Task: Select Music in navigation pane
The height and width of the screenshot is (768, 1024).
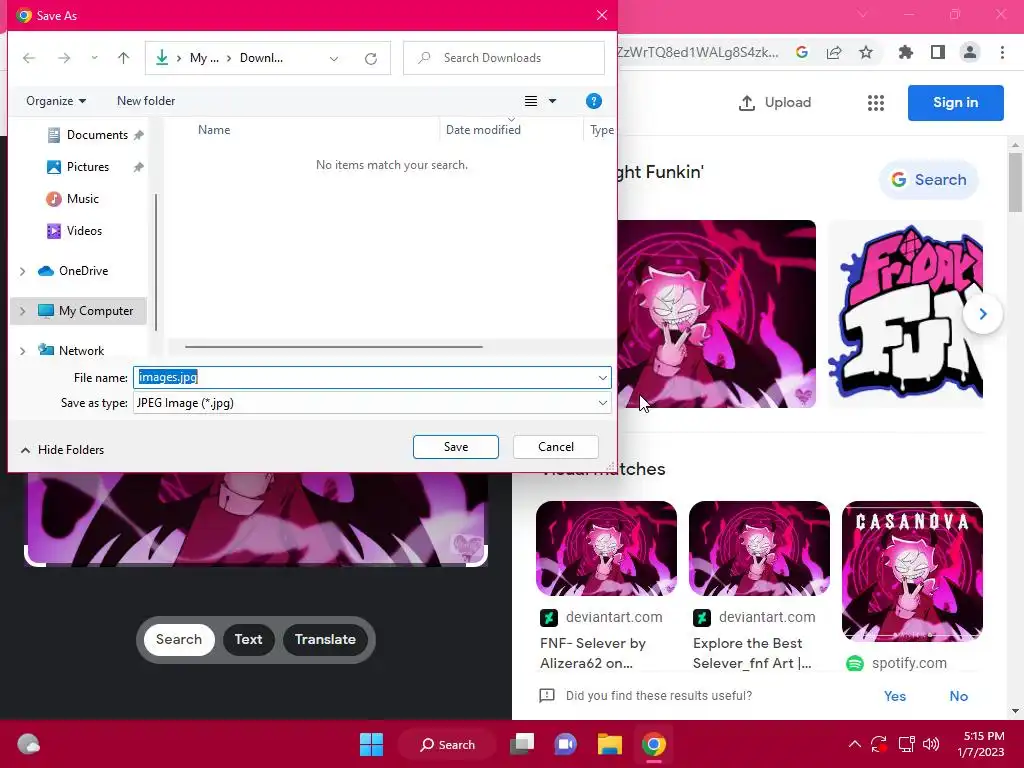Action: pyautogui.click(x=82, y=199)
